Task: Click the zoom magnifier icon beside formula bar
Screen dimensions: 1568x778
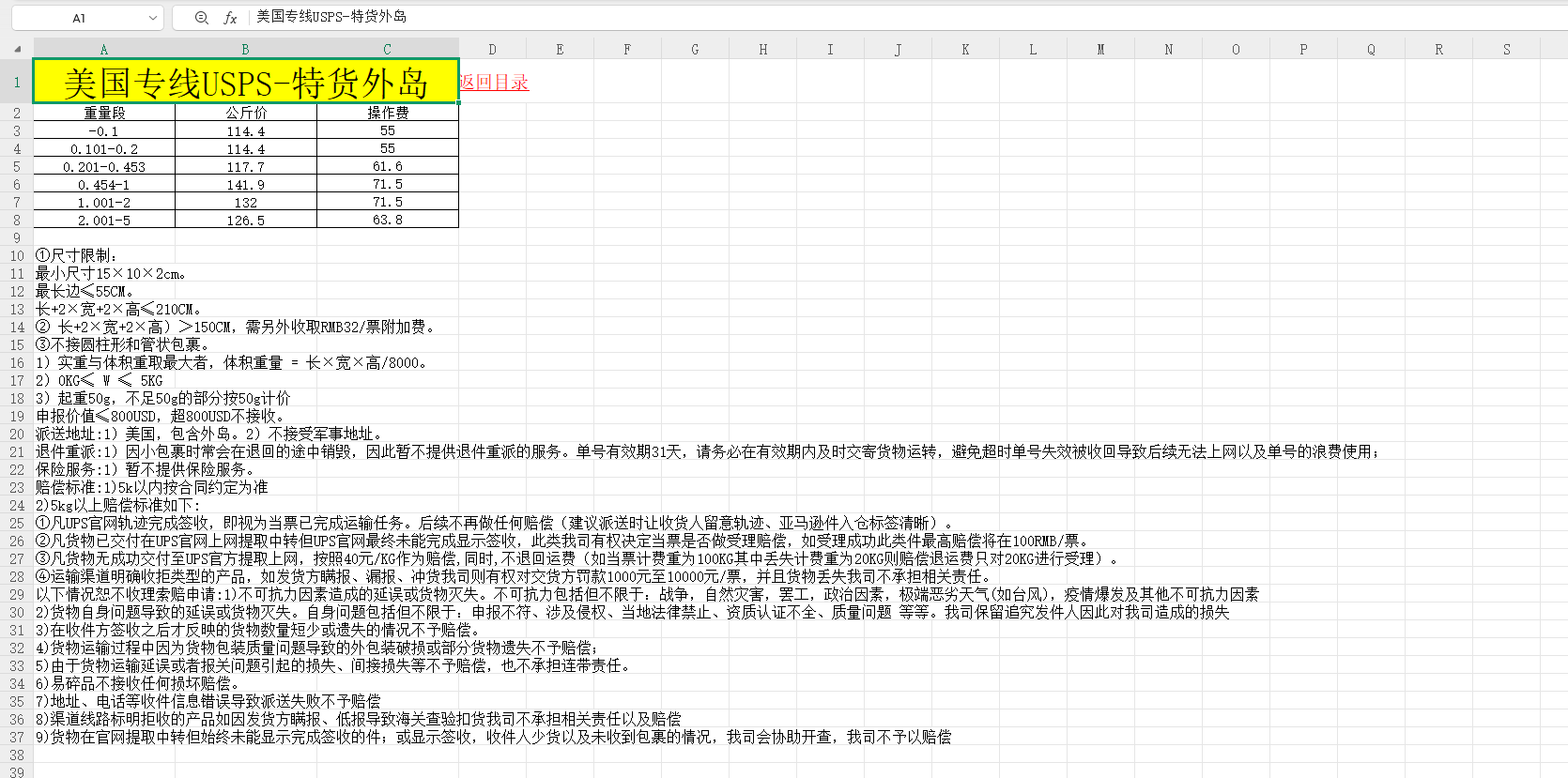Action: tap(201, 18)
